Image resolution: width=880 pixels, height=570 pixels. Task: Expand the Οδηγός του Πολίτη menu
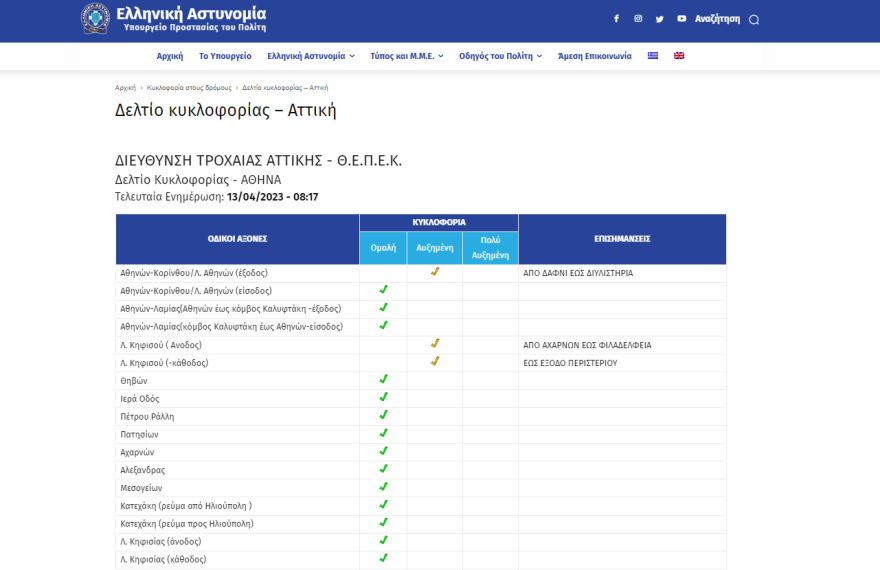click(x=501, y=56)
